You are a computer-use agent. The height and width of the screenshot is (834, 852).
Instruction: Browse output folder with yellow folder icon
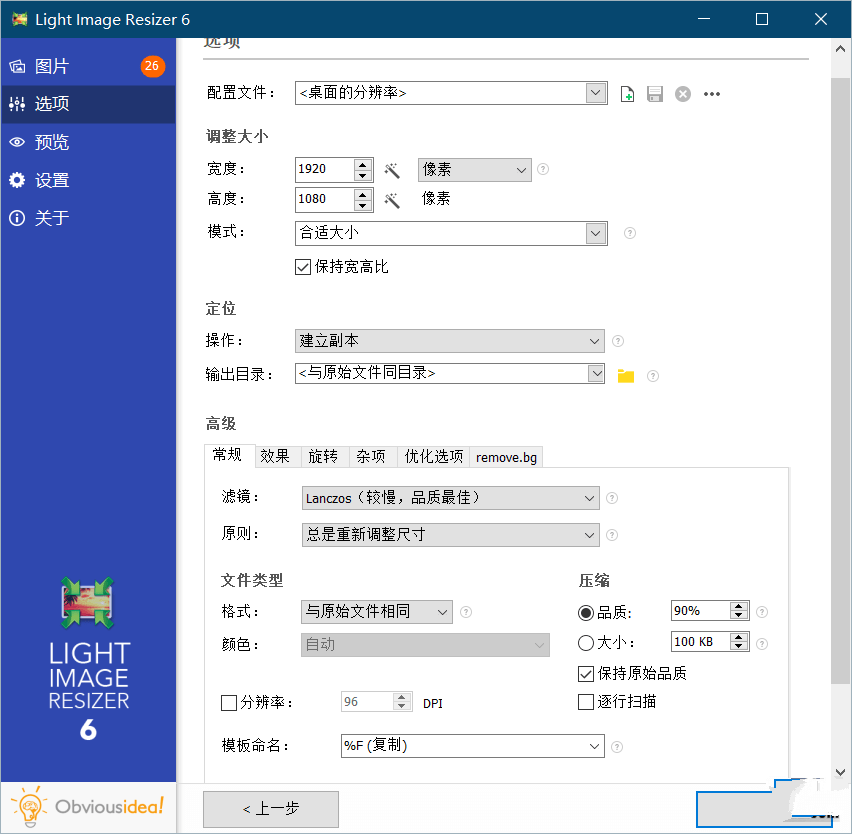[626, 376]
